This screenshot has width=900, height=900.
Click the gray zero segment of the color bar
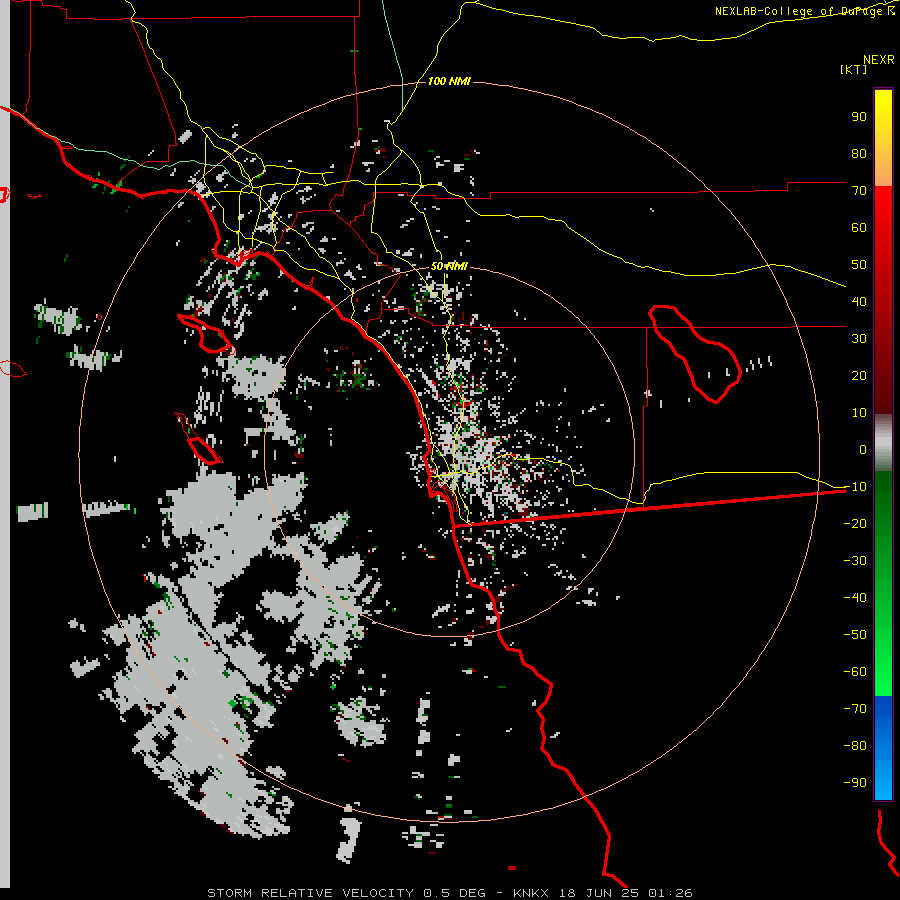click(x=883, y=443)
